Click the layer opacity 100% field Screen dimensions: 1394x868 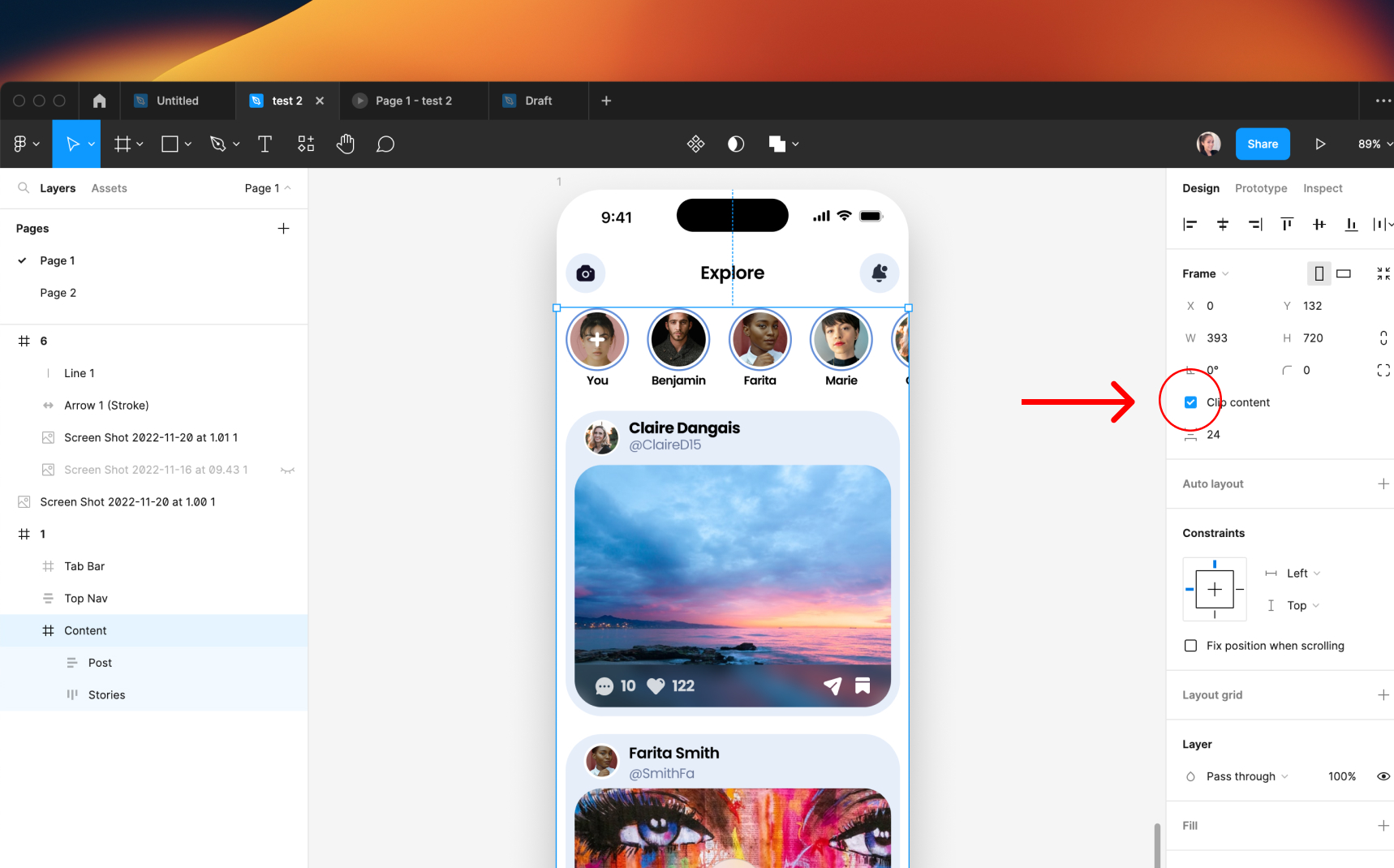pos(1342,776)
